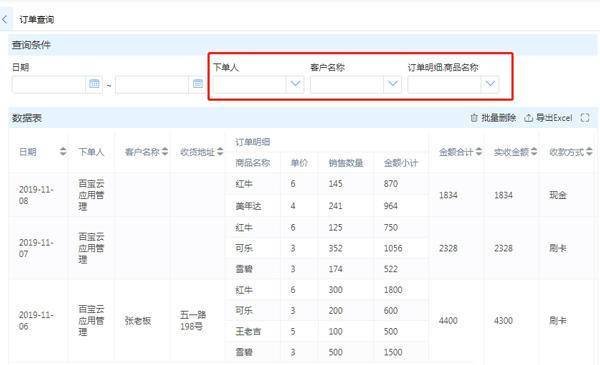Expand the 下单人 dropdown
Image resolution: width=600 pixels, height=365 pixels.
(x=295, y=83)
